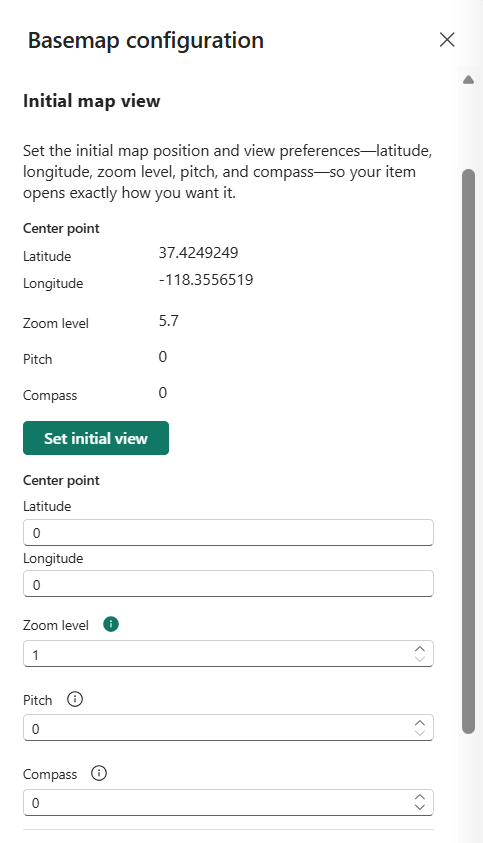Increase Compass value with the up arrow
This screenshot has width=483, height=843.
pyautogui.click(x=420, y=797)
